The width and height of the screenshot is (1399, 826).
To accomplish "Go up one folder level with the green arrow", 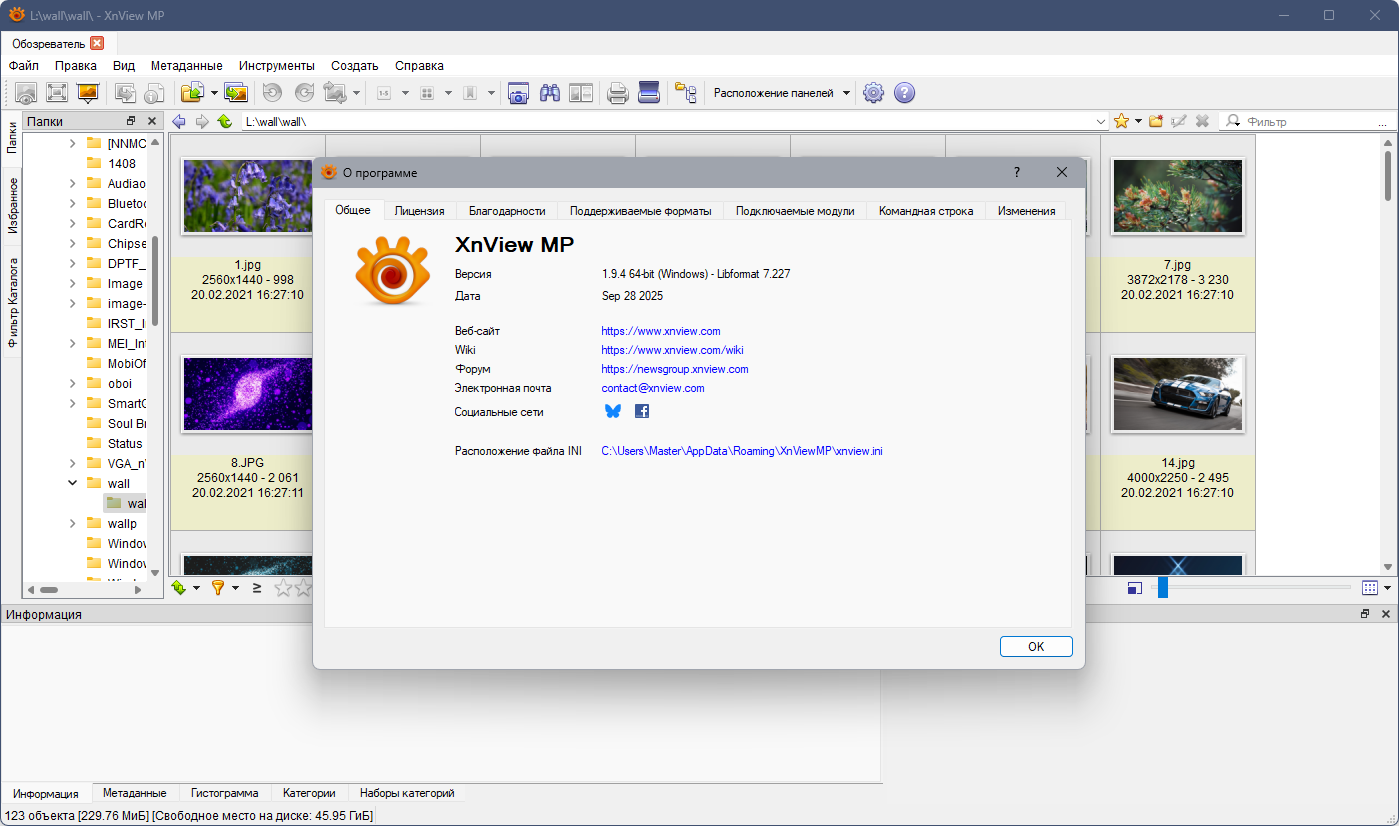I will (x=225, y=121).
